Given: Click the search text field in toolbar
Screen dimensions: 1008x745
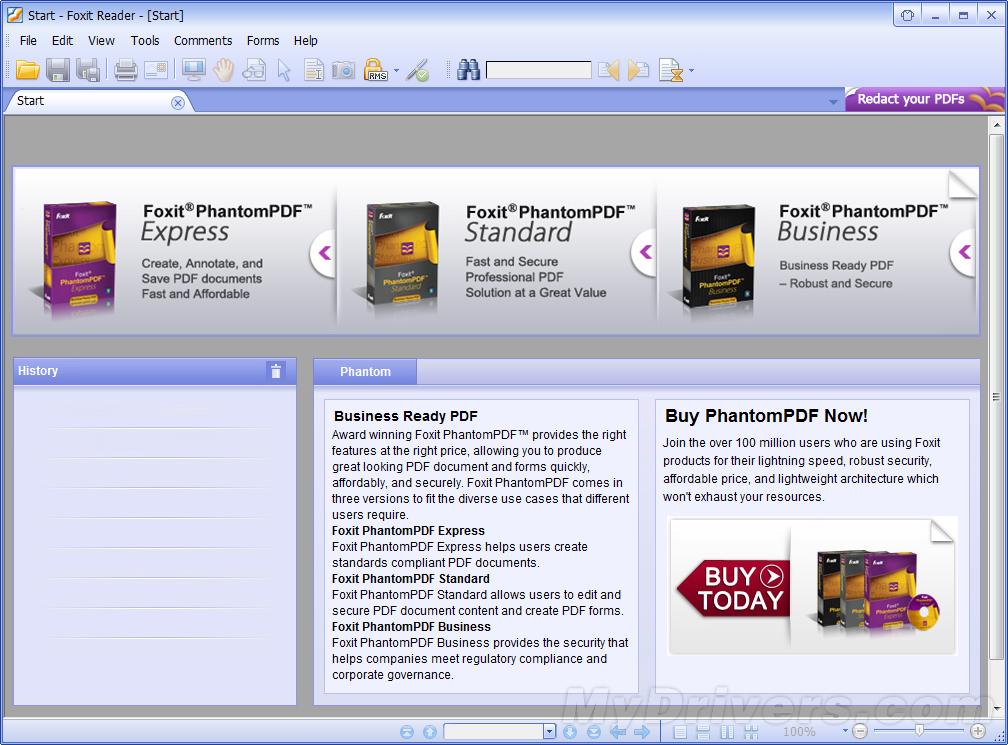Looking at the screenshot, I should tap(538, 70).
